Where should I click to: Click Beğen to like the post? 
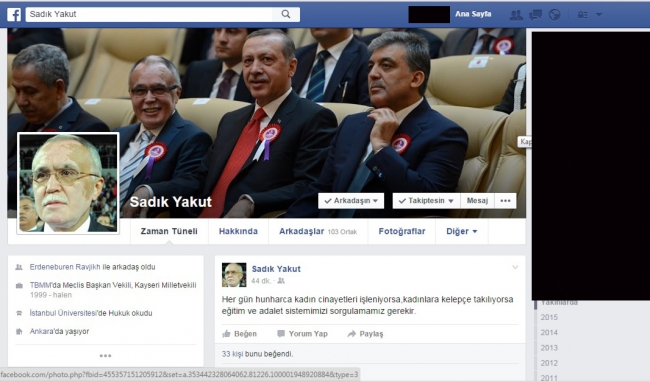(240, 334)
